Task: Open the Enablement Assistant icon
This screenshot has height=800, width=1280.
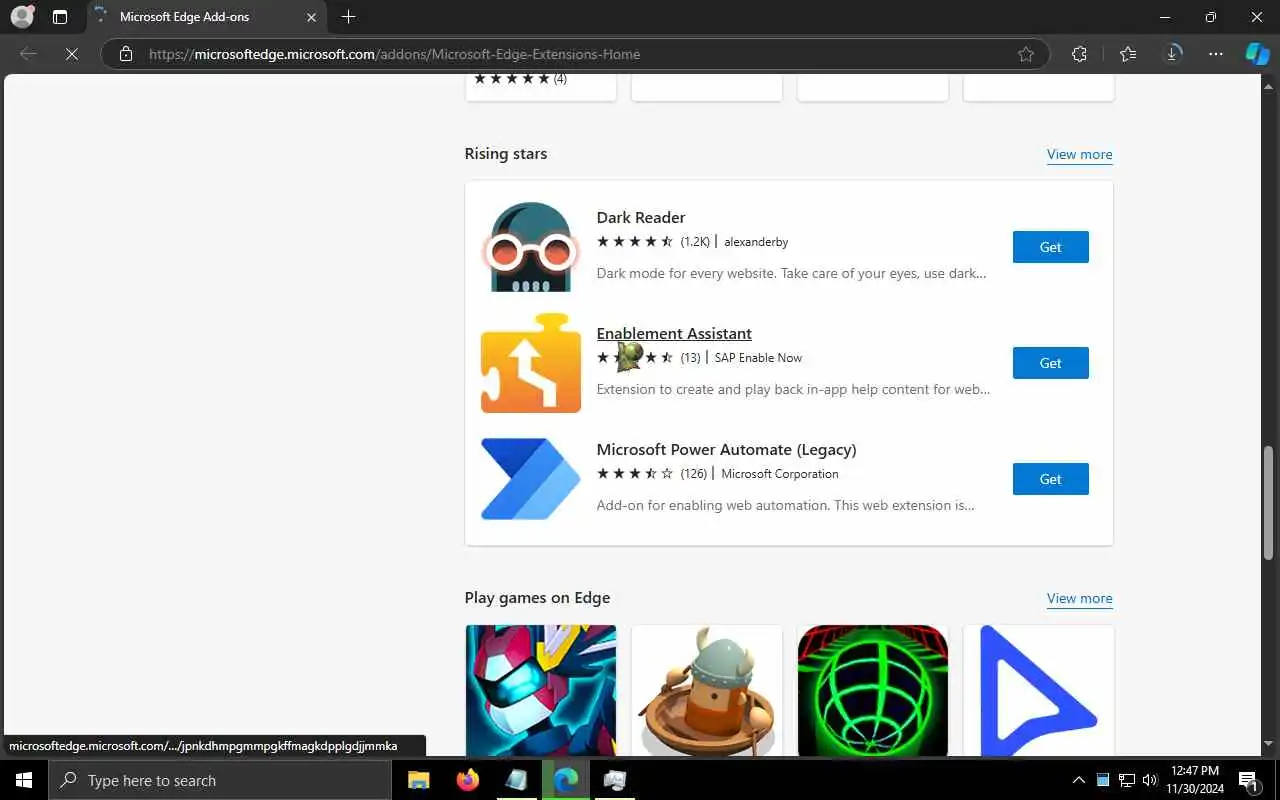Action: click(x=531, y=363)
